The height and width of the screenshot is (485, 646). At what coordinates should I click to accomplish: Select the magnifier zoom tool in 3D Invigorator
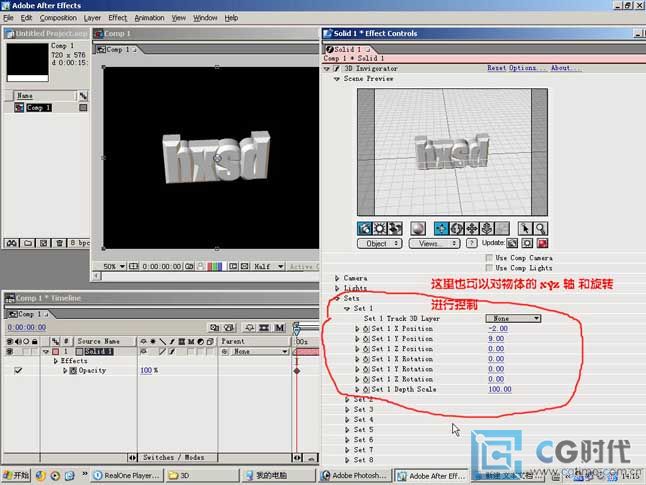tap(540, 228)
